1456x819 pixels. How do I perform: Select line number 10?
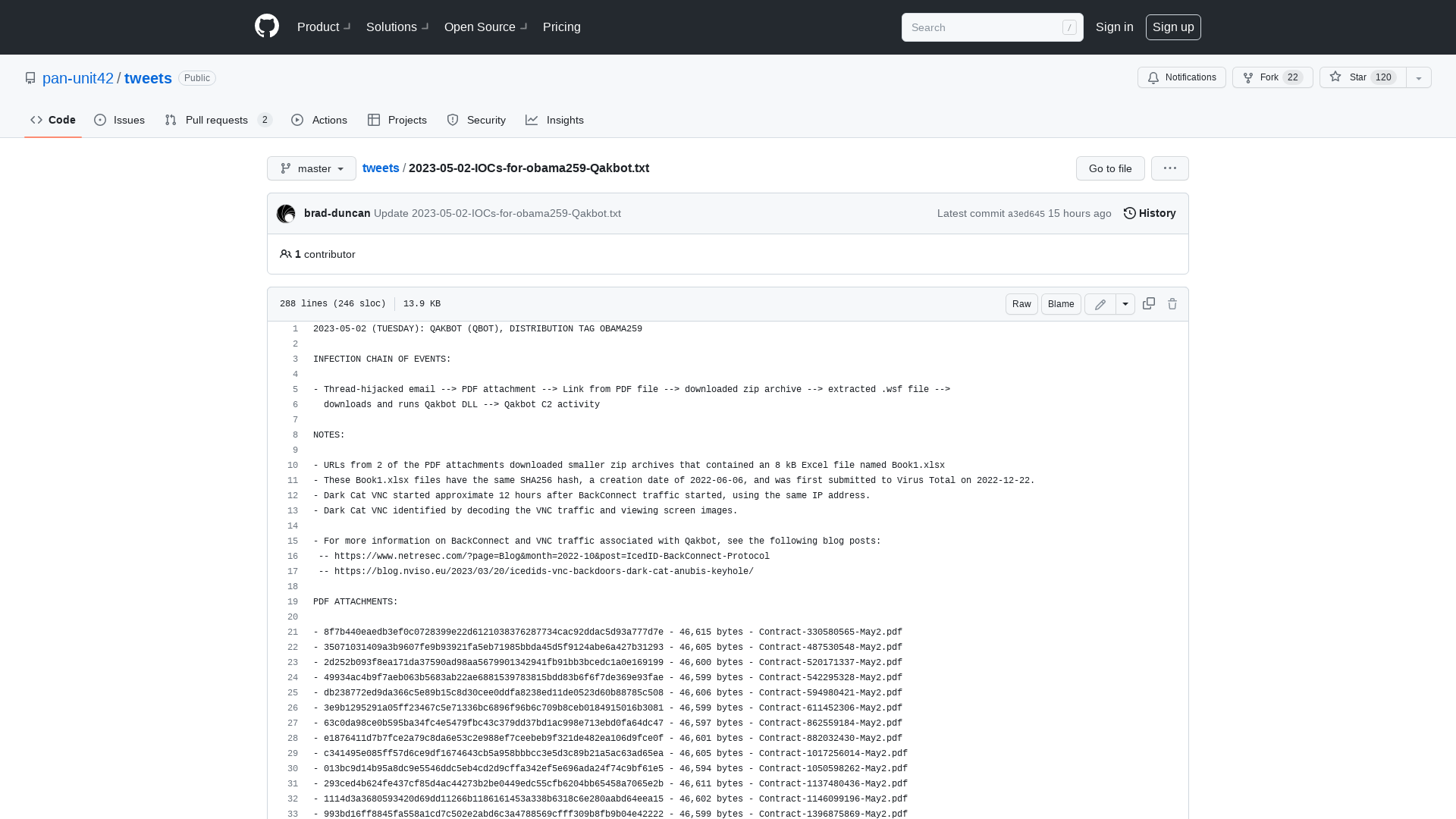click(x=293, y=466)
